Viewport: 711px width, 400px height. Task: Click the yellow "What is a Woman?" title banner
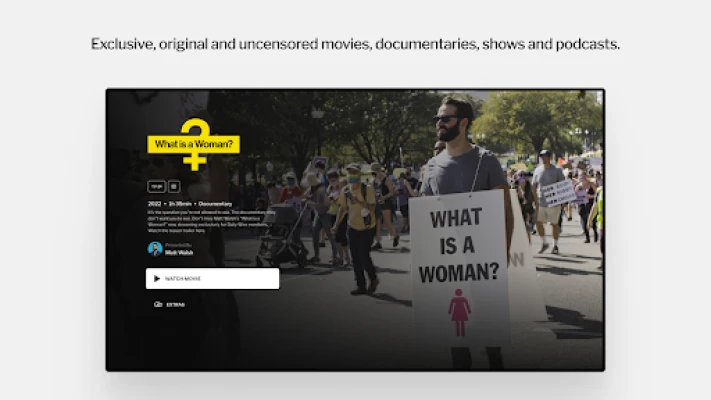[193, 144]
